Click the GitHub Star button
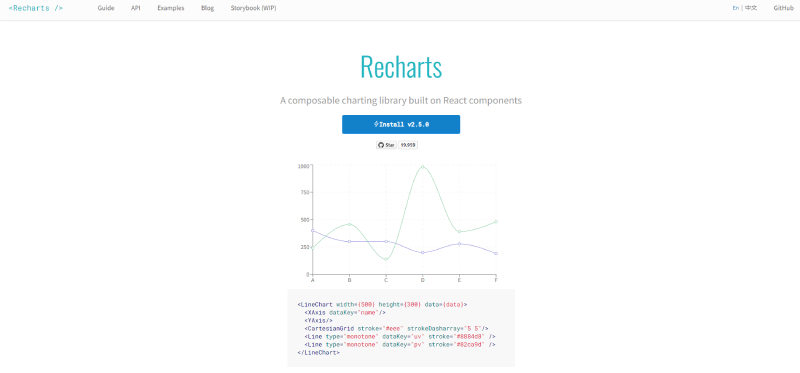The height and width of the screenshot is (373, 800). [386, 145]
